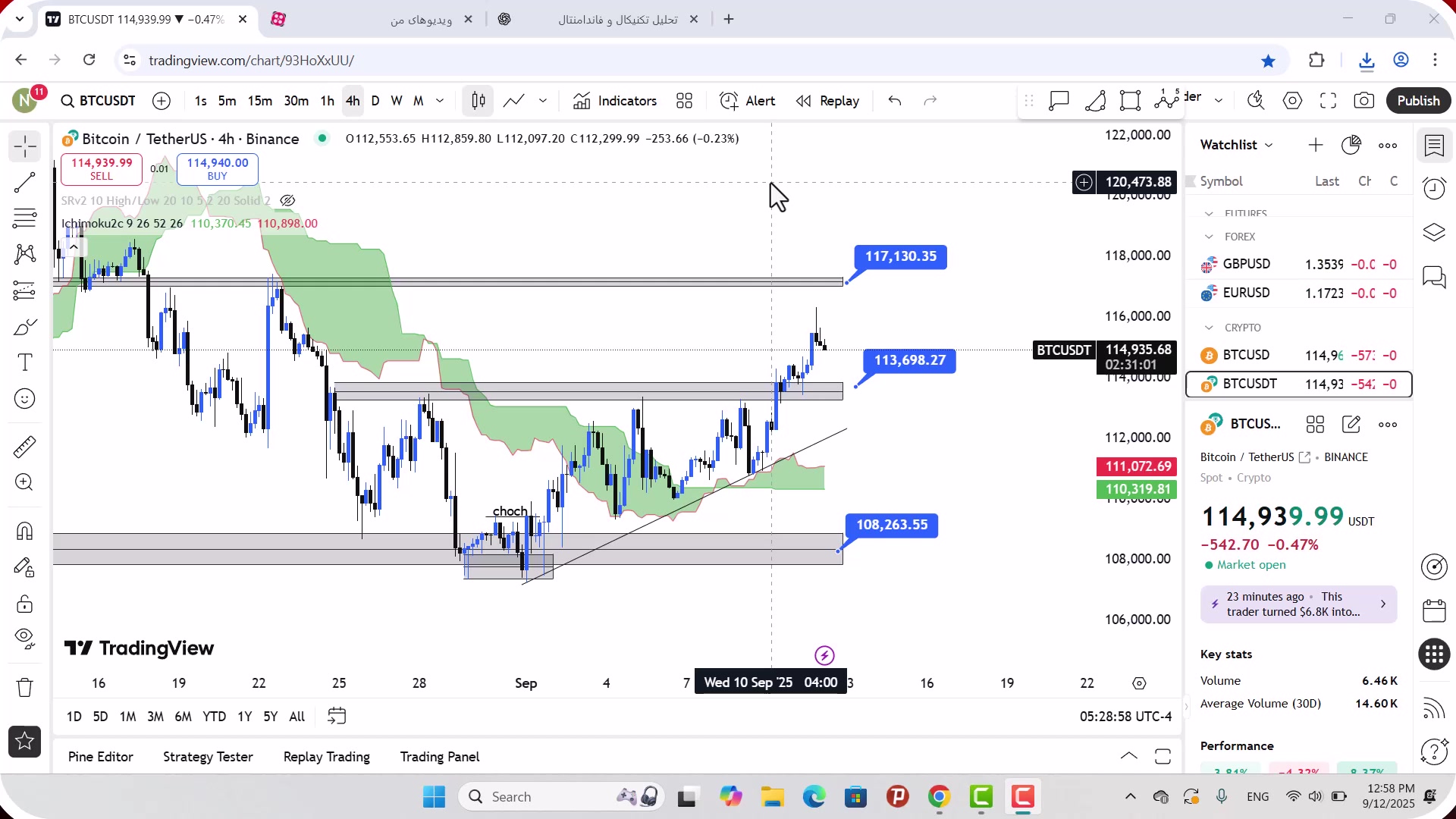Toggle watchlist panel list icon
The height and width of the screenshot is (819, 1456).
tap(1434, 145)
